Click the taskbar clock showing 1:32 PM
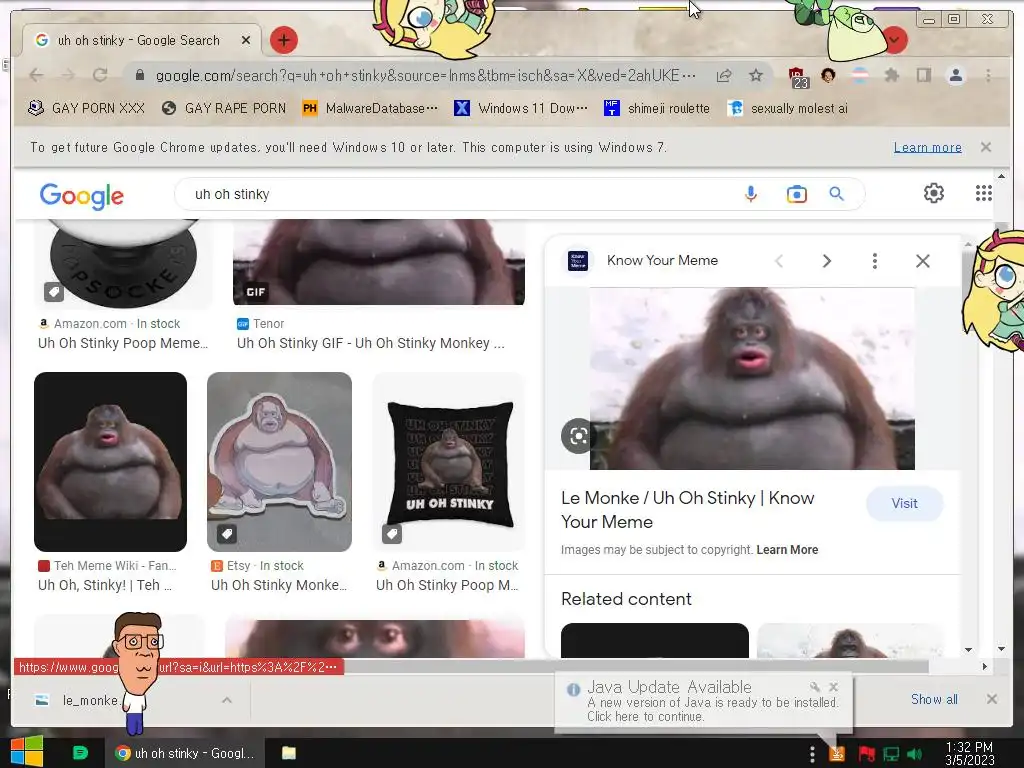The image size is (1024, 768). pos(969,753)
